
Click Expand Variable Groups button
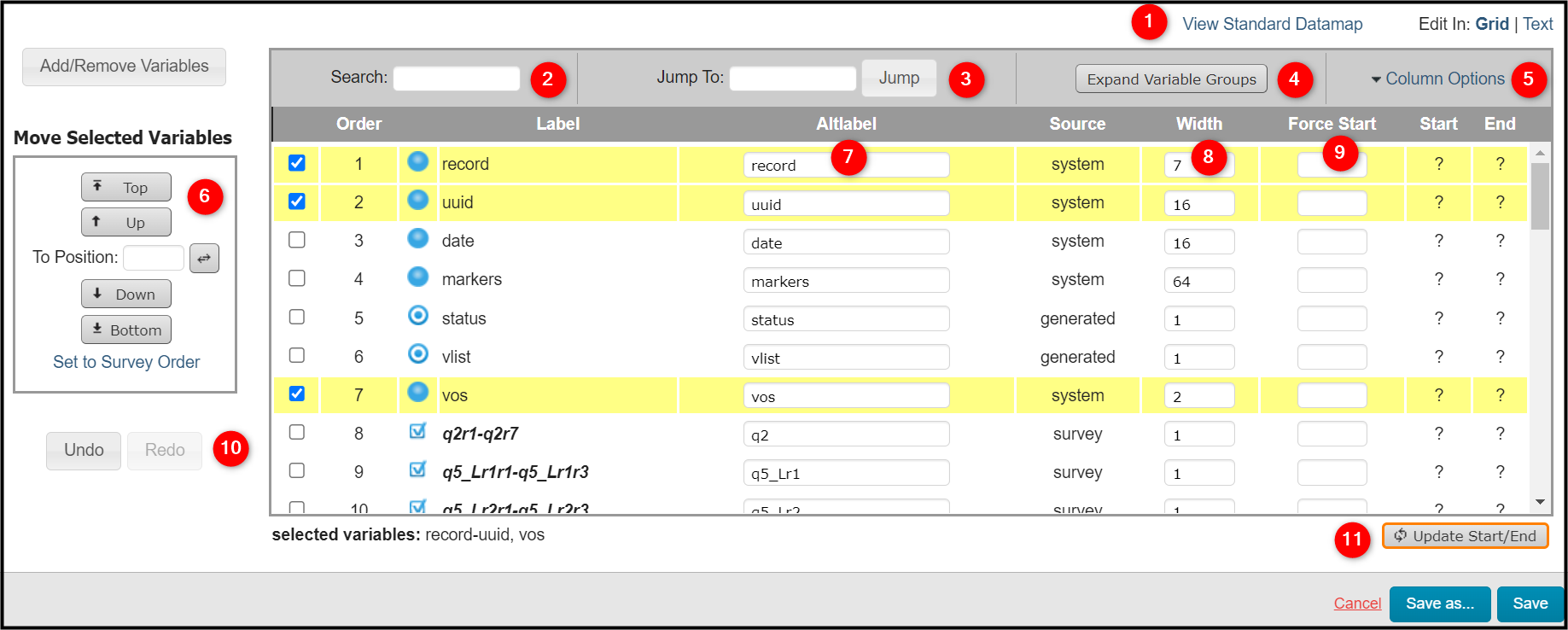tap(1171, 79)
